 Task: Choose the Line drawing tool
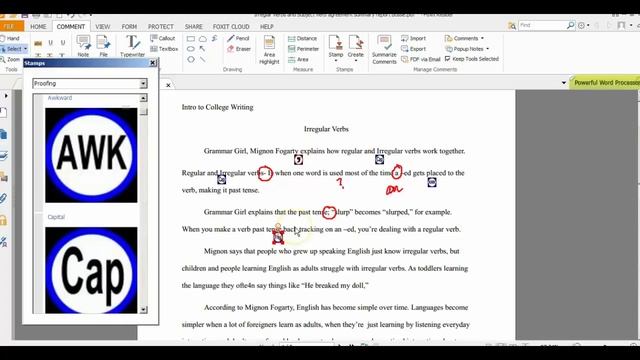[202, 60]
